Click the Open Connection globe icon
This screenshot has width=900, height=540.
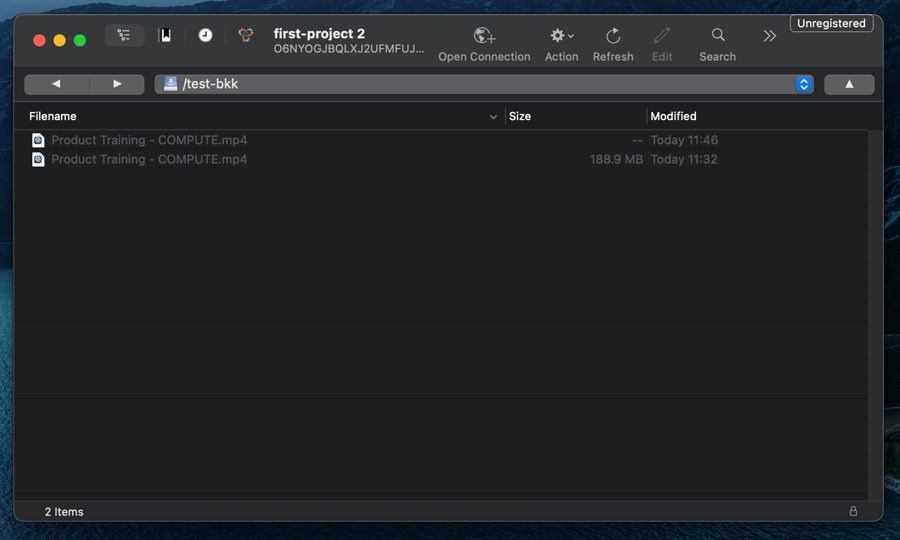484,36
